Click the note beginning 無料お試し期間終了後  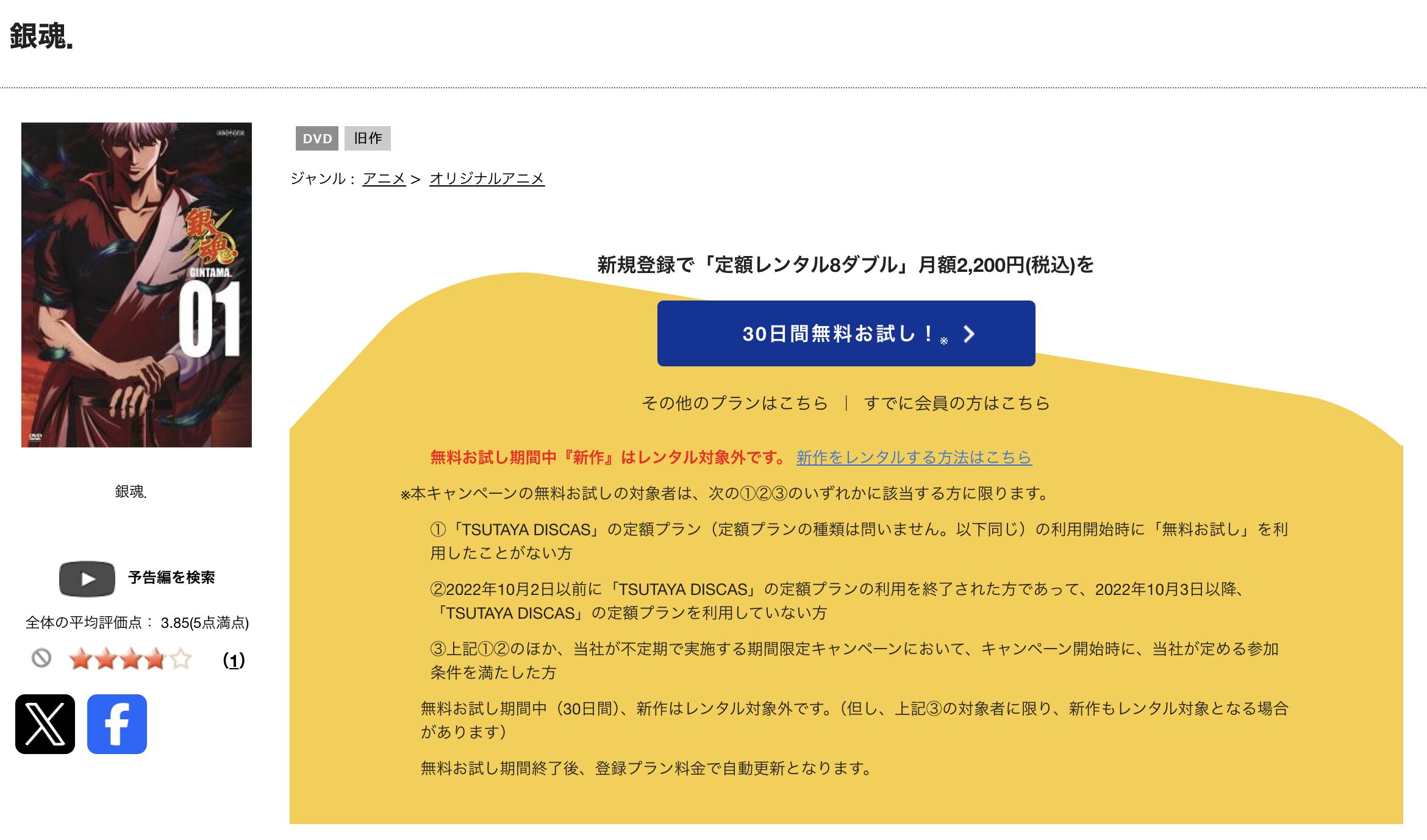[647, 768]
